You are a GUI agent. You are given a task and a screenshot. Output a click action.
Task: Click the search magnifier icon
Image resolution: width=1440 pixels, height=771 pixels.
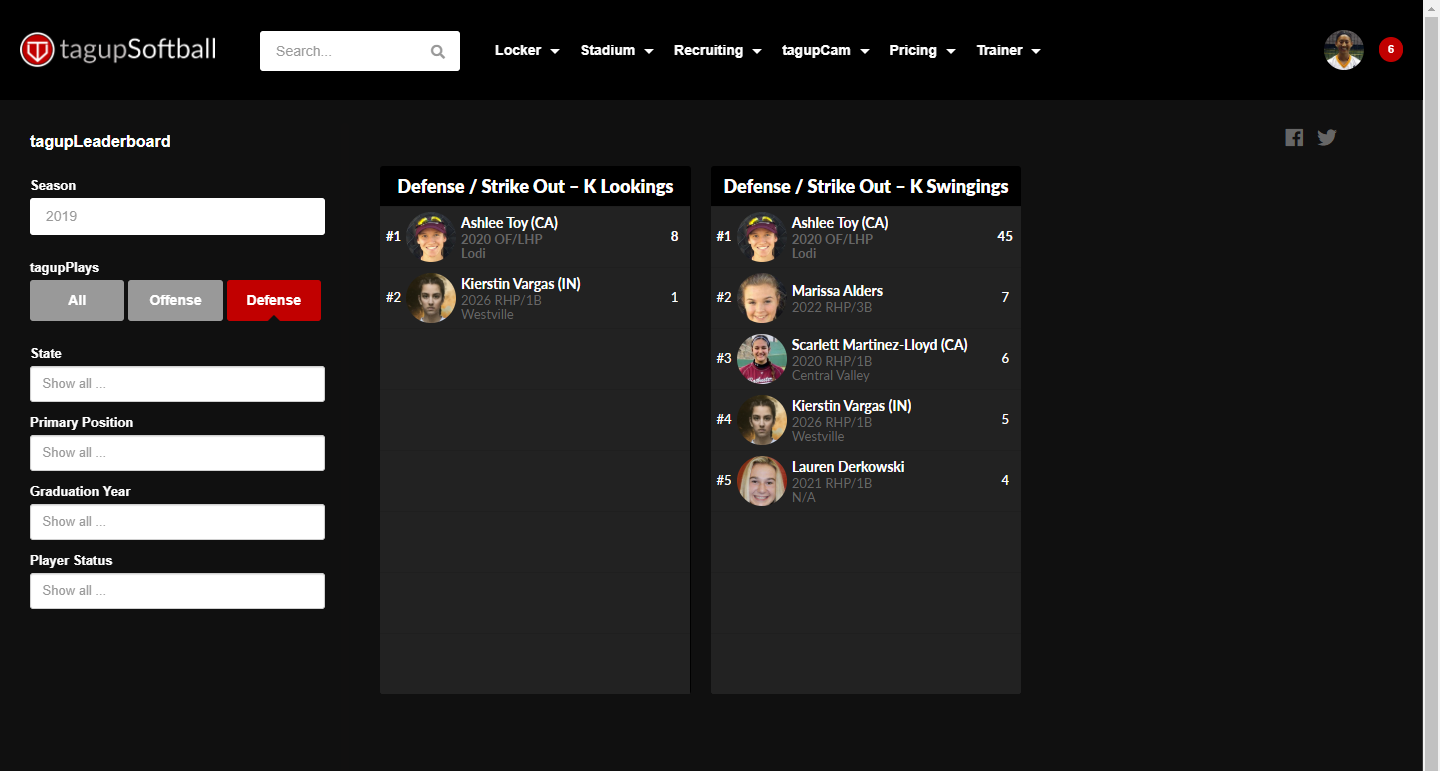click(x=437, y=52)
